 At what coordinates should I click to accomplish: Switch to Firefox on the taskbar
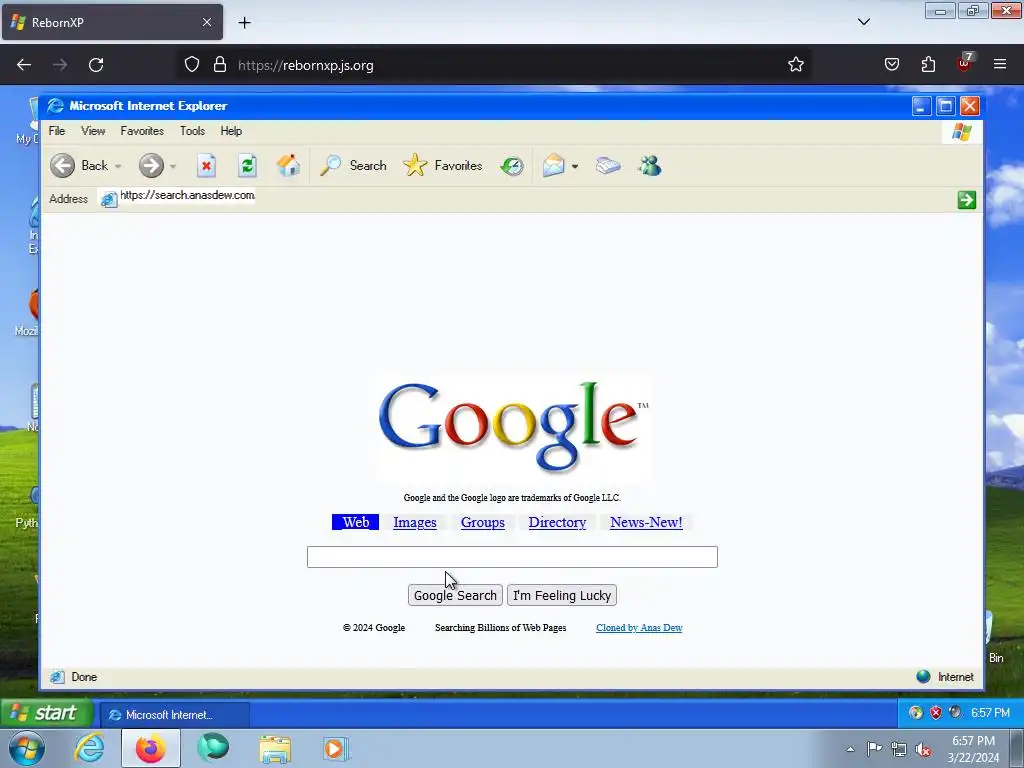pos(151,748)
